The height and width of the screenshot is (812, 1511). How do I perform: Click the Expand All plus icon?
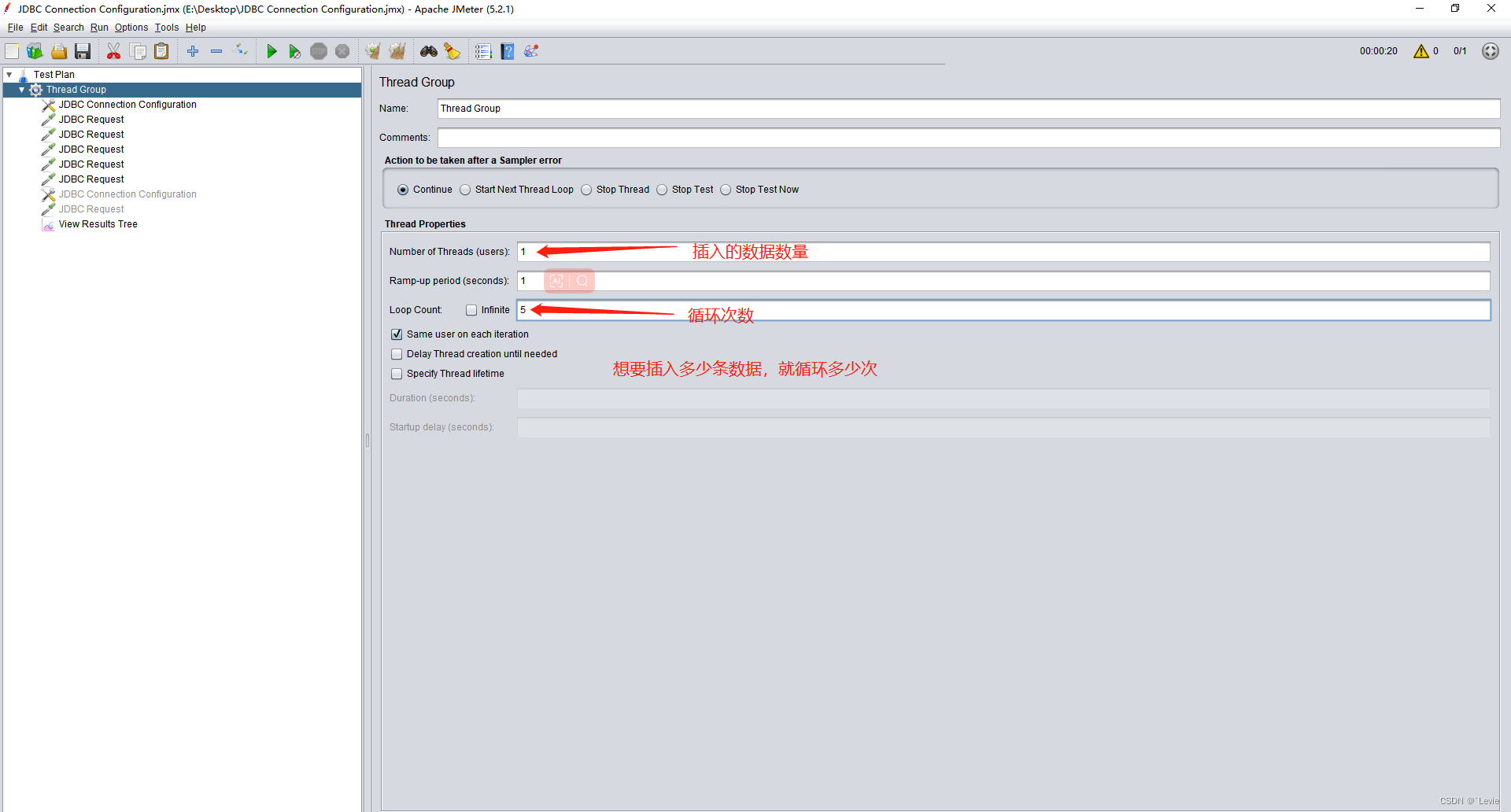point(193,50)
